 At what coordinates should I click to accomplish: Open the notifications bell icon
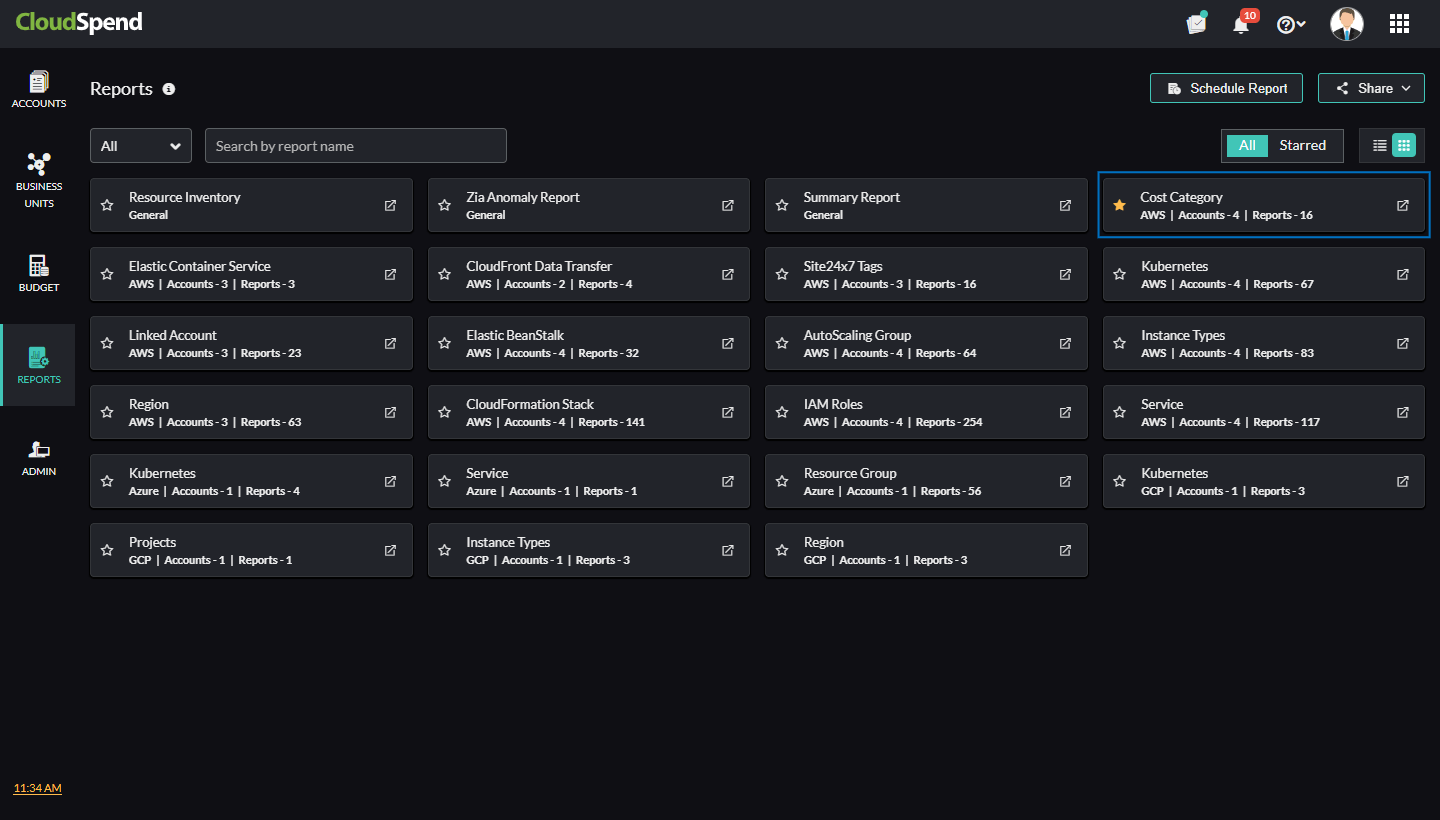pyautogui.click(x=1241, y=25)
